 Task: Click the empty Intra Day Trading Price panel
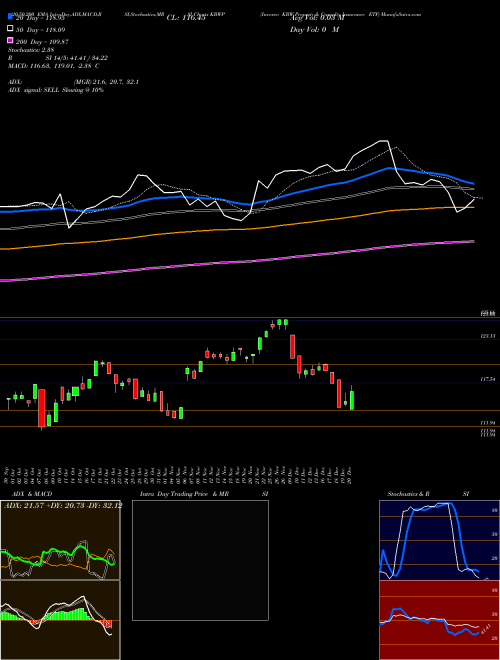coord(200,560)
